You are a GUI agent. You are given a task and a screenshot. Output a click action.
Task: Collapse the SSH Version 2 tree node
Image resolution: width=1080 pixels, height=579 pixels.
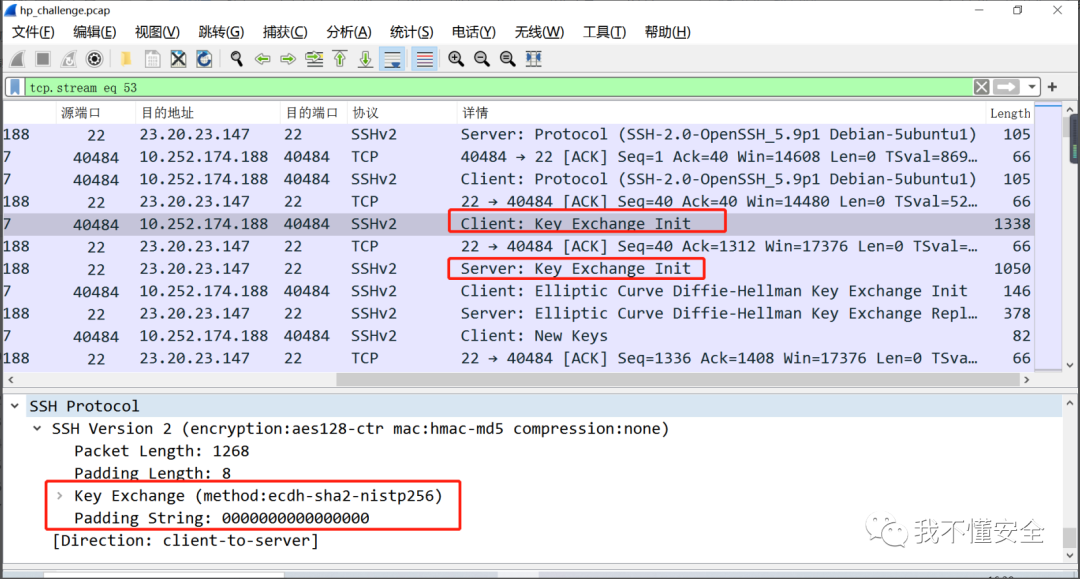tap(37, 429)
